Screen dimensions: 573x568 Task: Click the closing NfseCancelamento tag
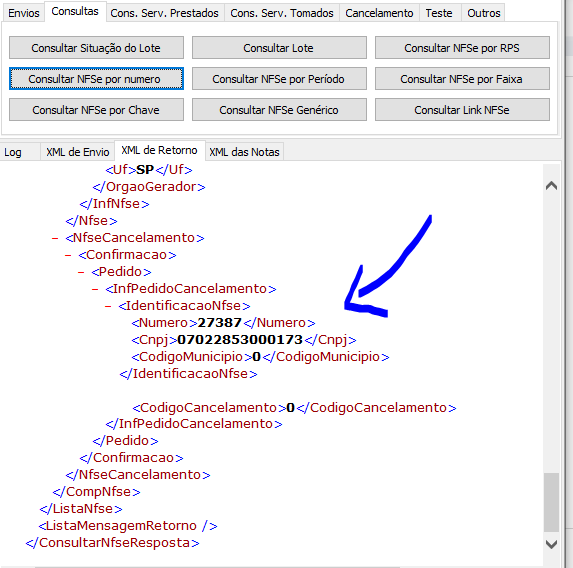click(138, 475)
